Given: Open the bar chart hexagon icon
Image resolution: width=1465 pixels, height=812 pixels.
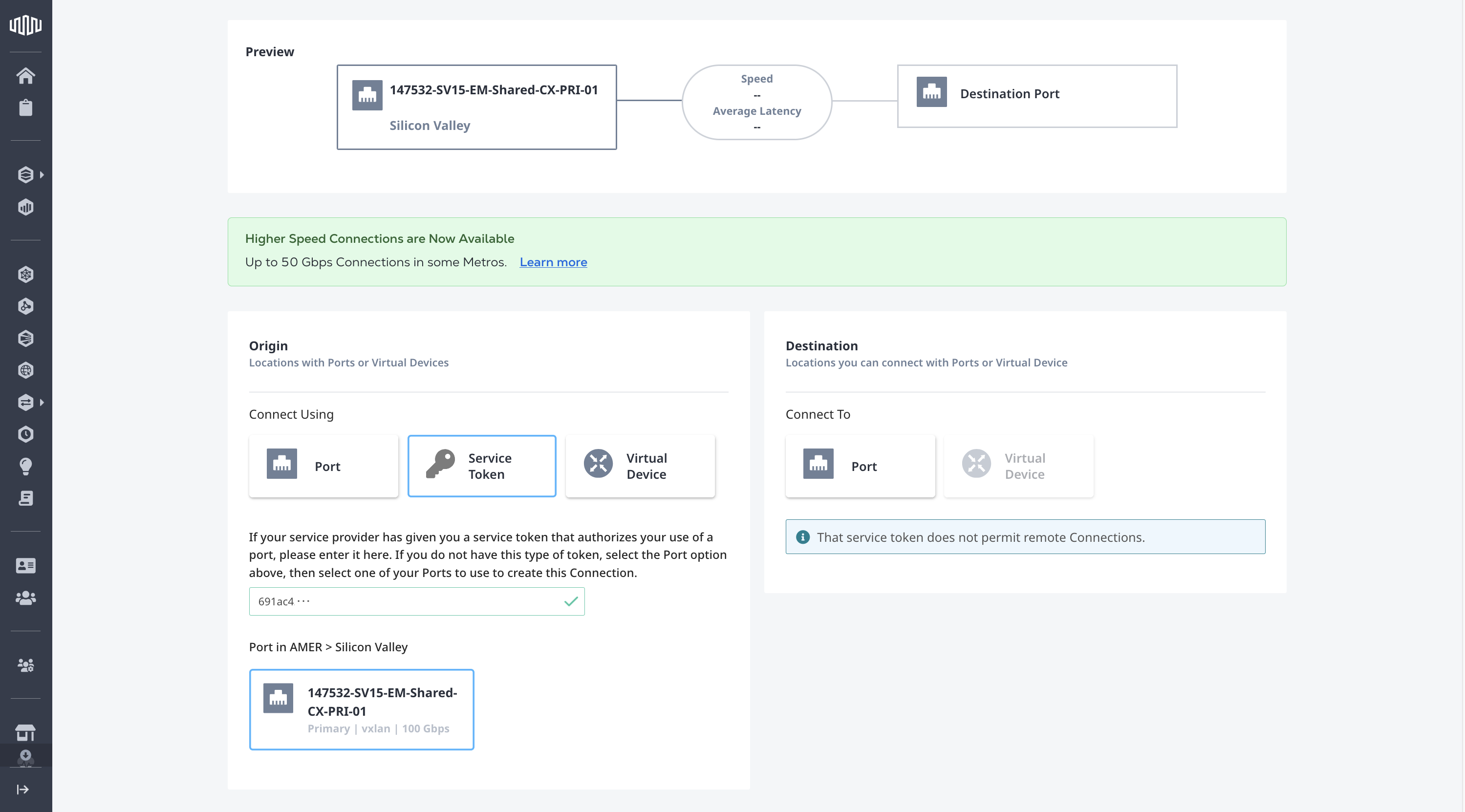Looking at the screenshot, I should (25, 207).
